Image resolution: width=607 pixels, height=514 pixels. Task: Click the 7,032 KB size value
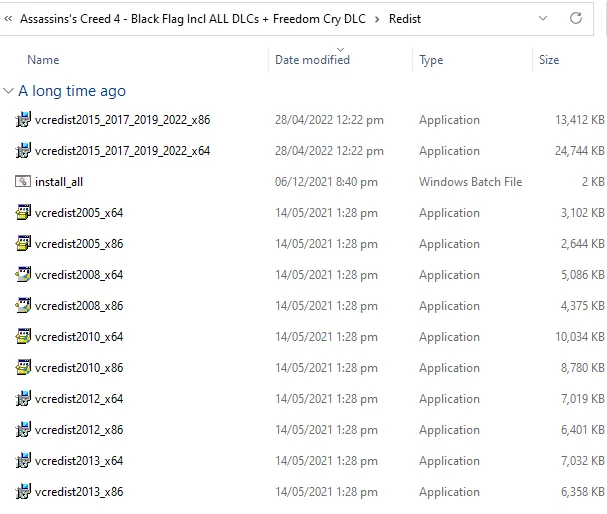(583, 461)
